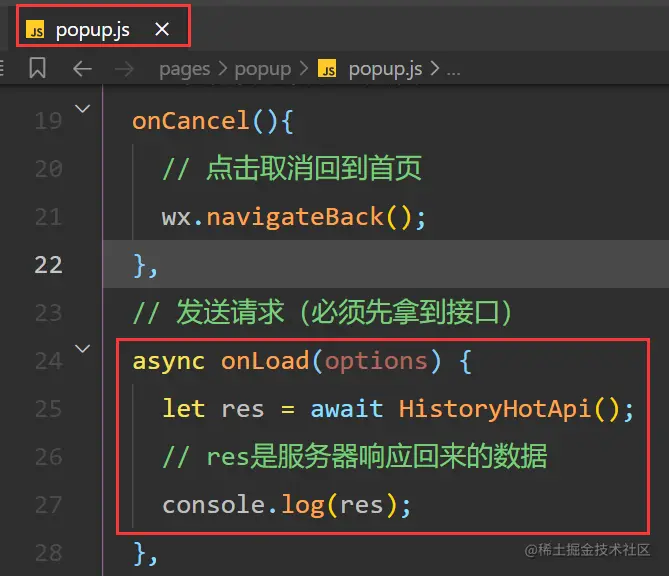Place cursor on 'onCancel' function name
This screenshot has height=576, width=669.
(x=191, y=121)
